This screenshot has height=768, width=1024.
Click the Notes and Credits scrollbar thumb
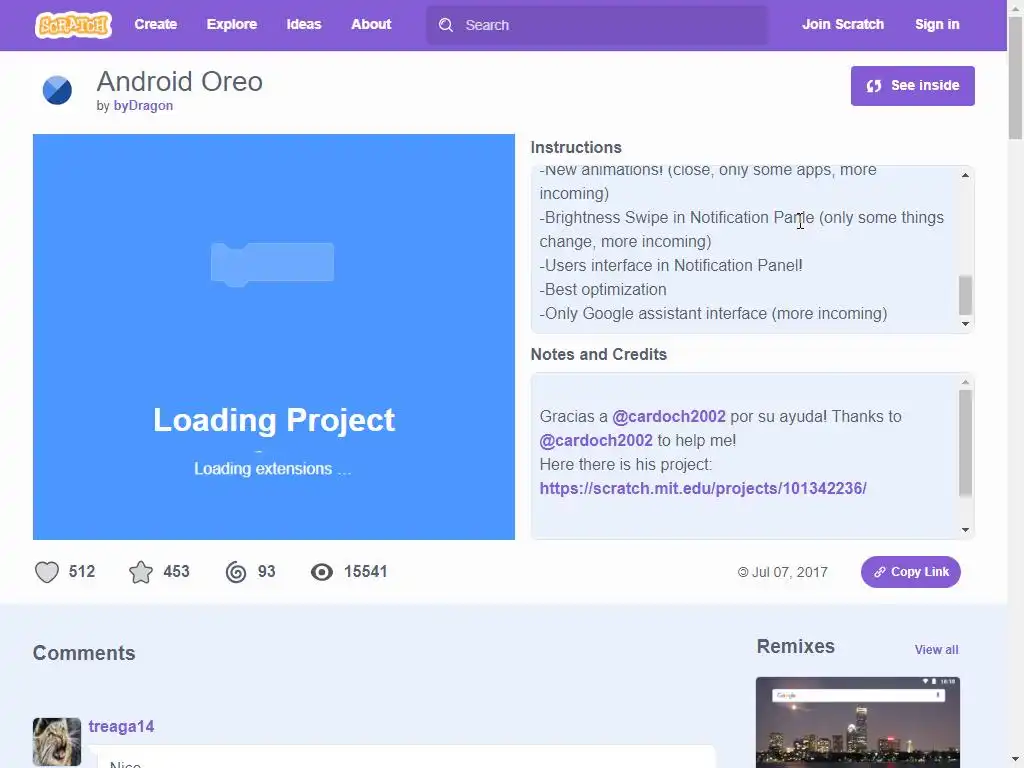click(965, 443)
